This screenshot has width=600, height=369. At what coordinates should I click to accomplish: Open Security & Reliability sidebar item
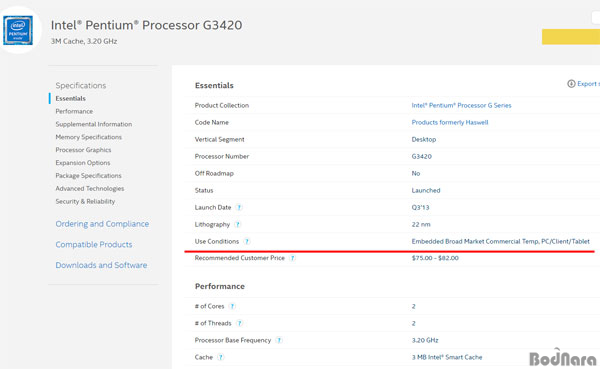(x=85, y=201)
